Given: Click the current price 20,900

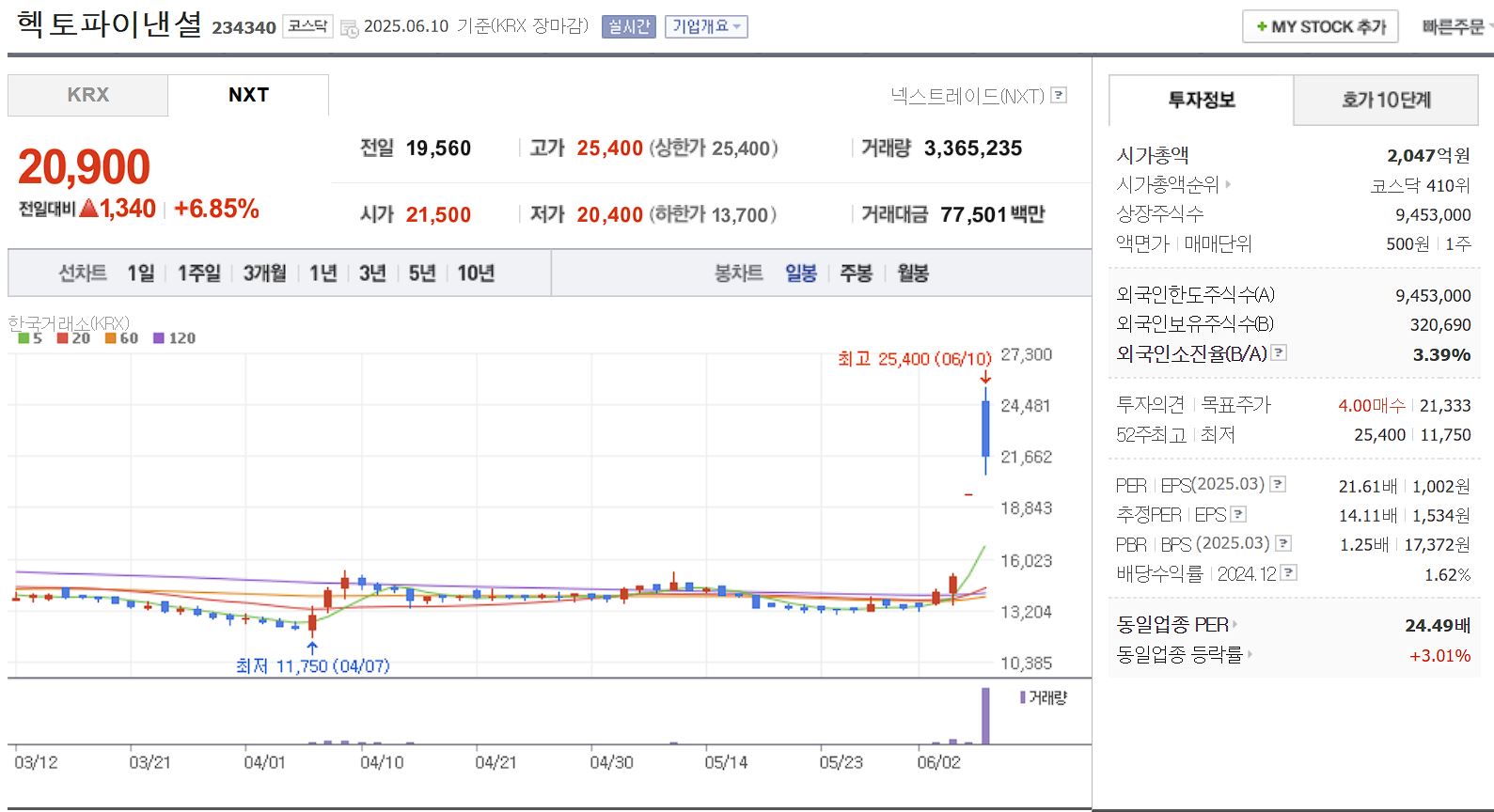Looking at the screenshot, I should click(84, 167).
